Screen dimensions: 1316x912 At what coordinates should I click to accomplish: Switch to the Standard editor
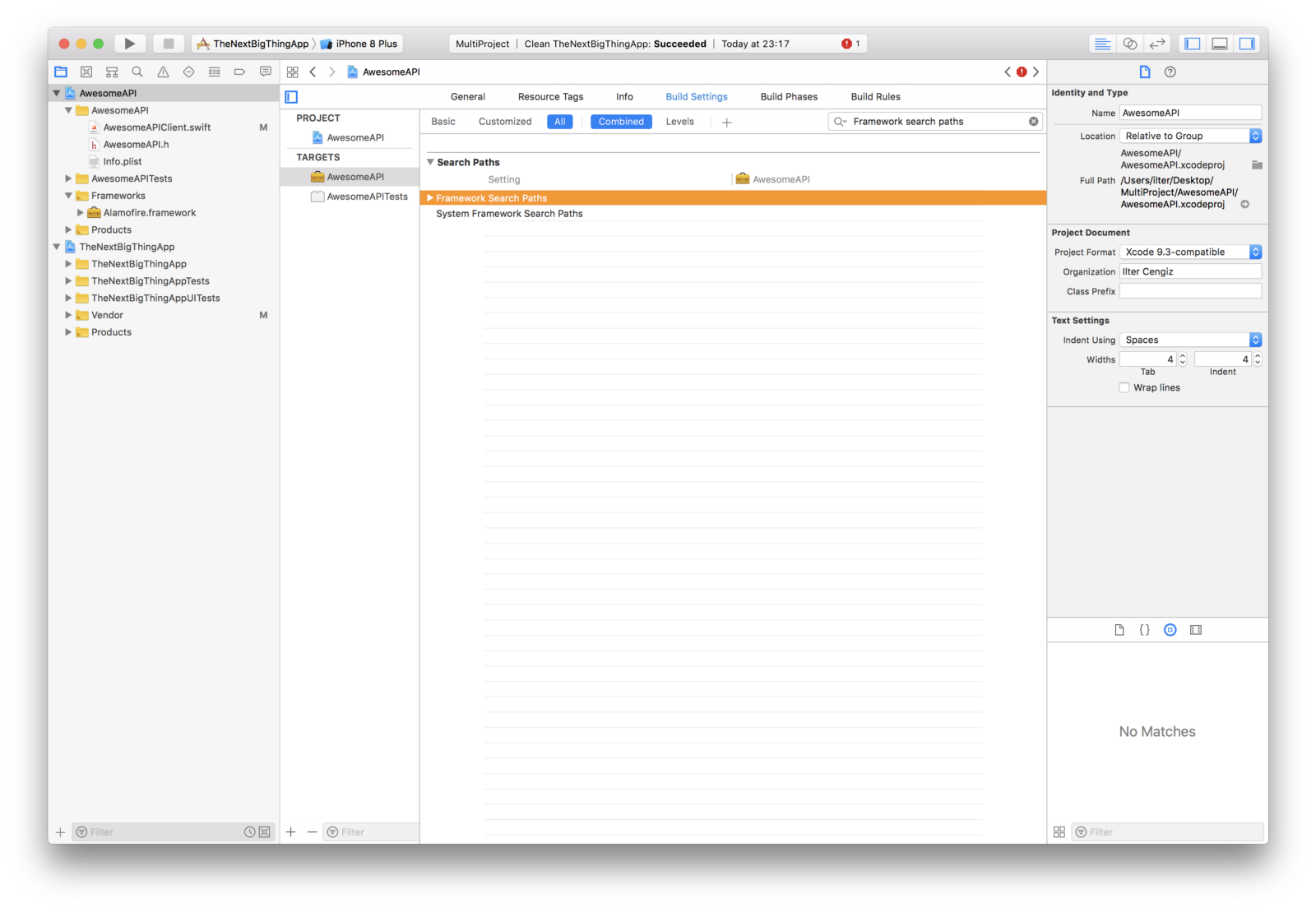click(x=1102, y=44)
